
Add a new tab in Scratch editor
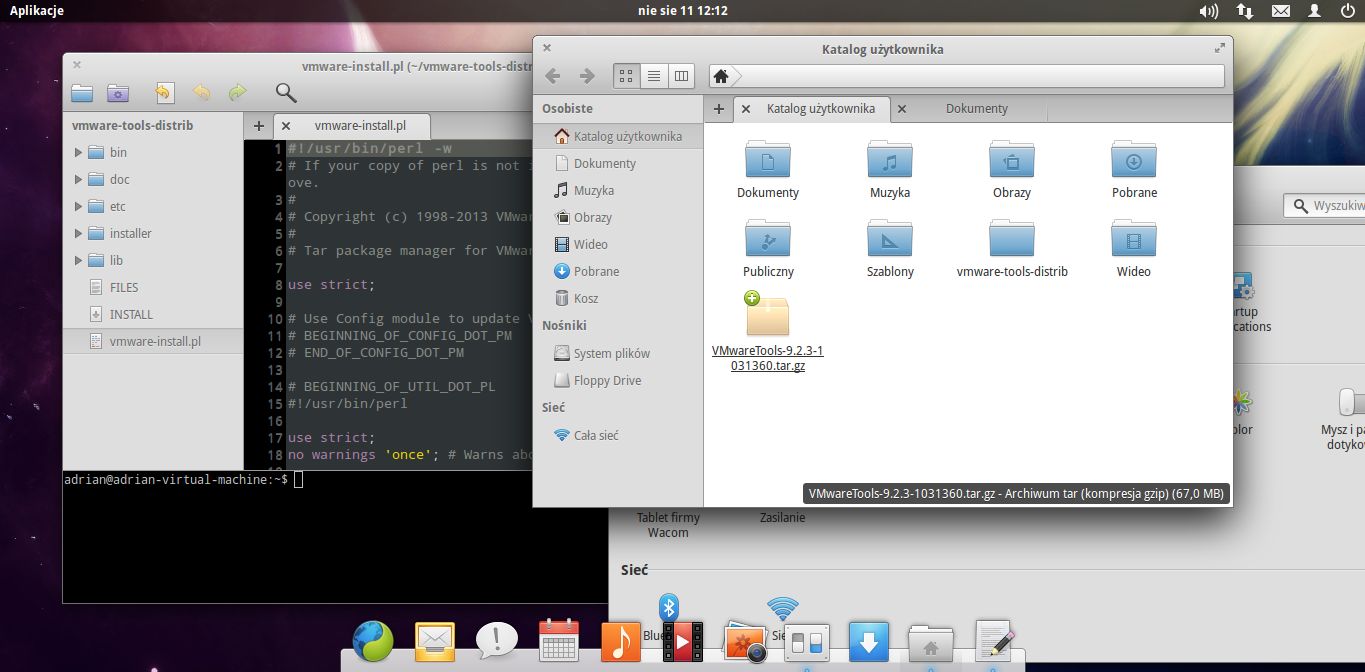point(258,126)
